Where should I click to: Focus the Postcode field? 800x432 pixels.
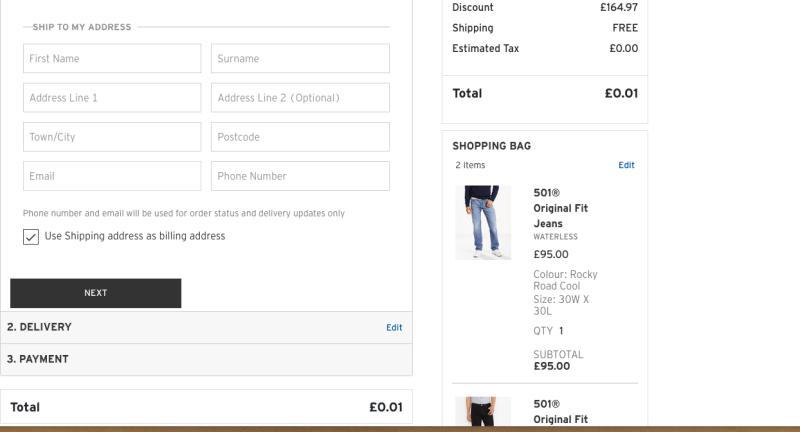(x=300, y=137)
